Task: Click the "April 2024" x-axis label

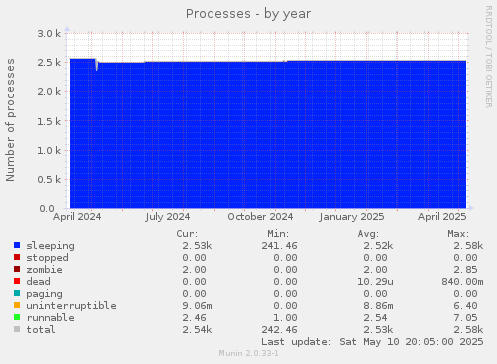Action: (x=77, y=217)
